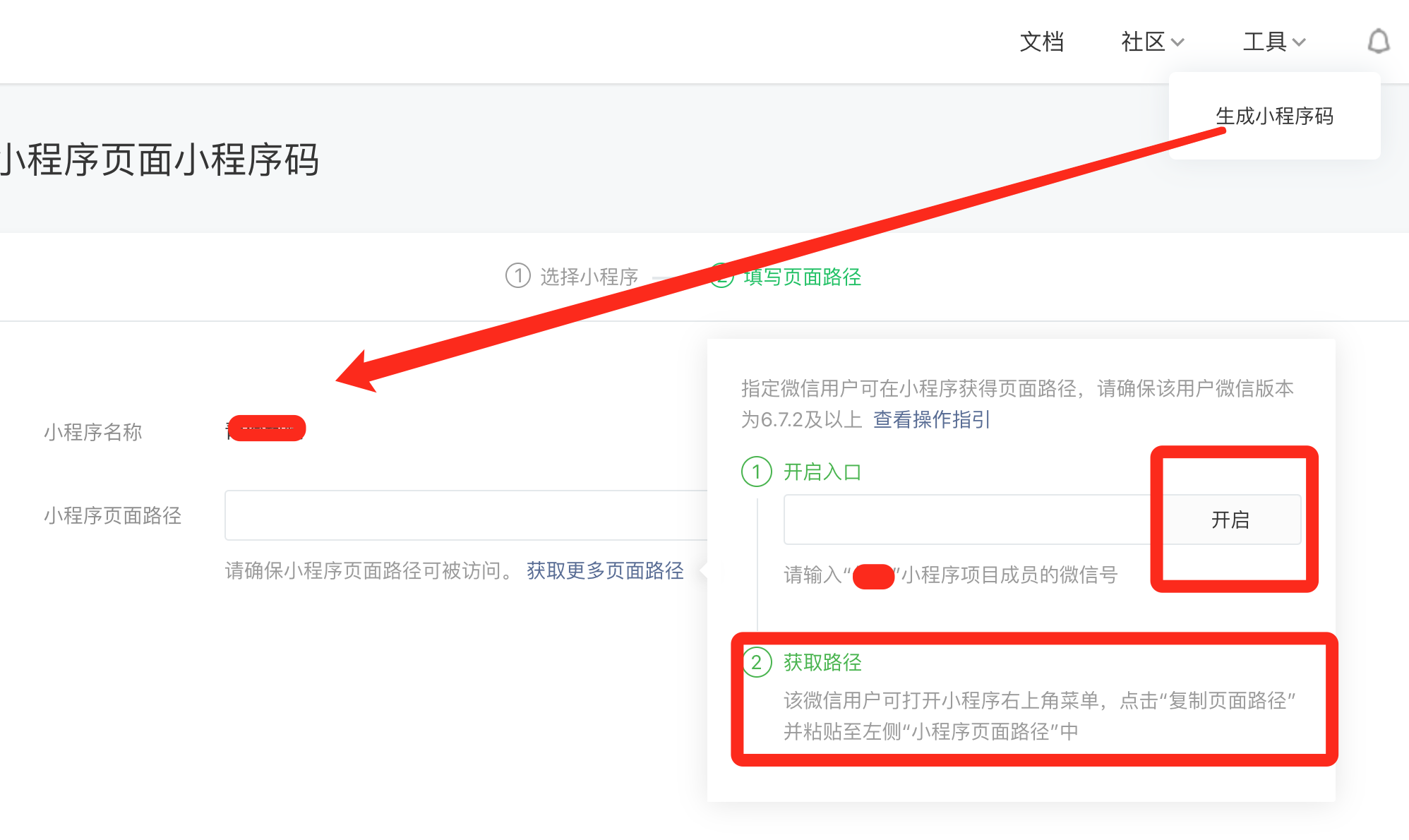
Task: Click the 开启入口 heading text
Action: 822,472
